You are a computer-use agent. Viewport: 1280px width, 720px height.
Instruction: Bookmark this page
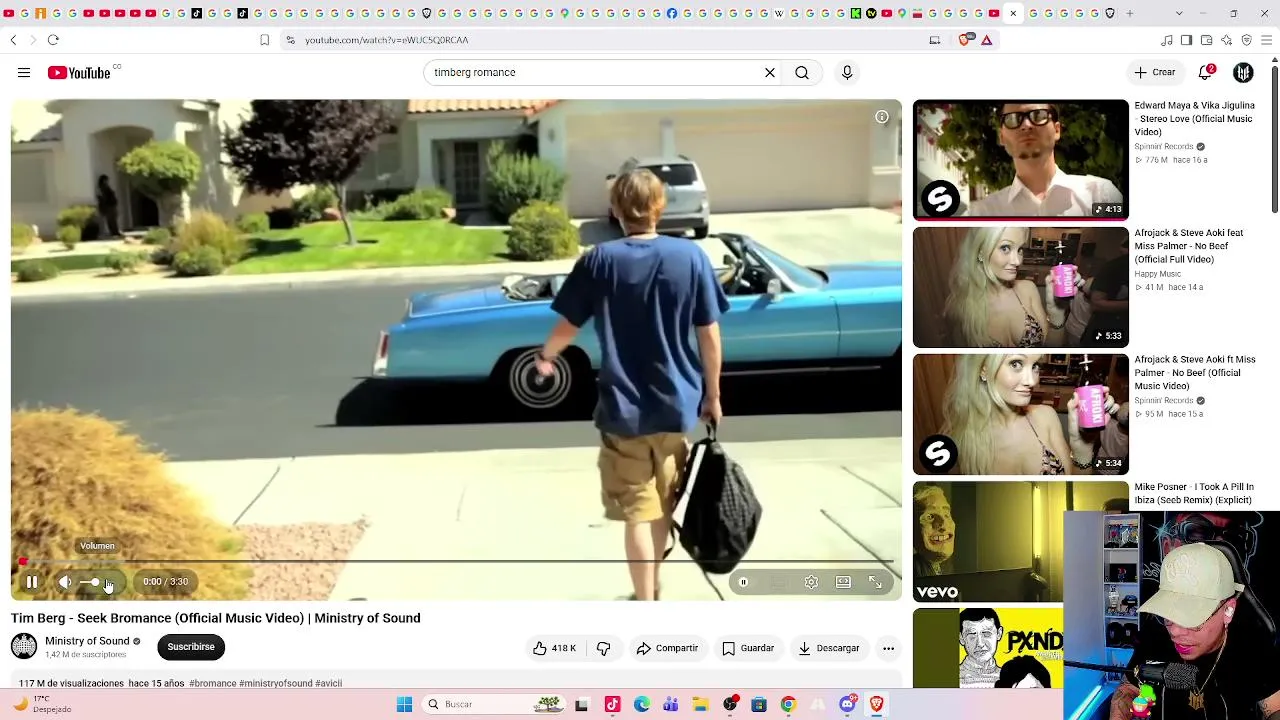click(x=264, y=40)
